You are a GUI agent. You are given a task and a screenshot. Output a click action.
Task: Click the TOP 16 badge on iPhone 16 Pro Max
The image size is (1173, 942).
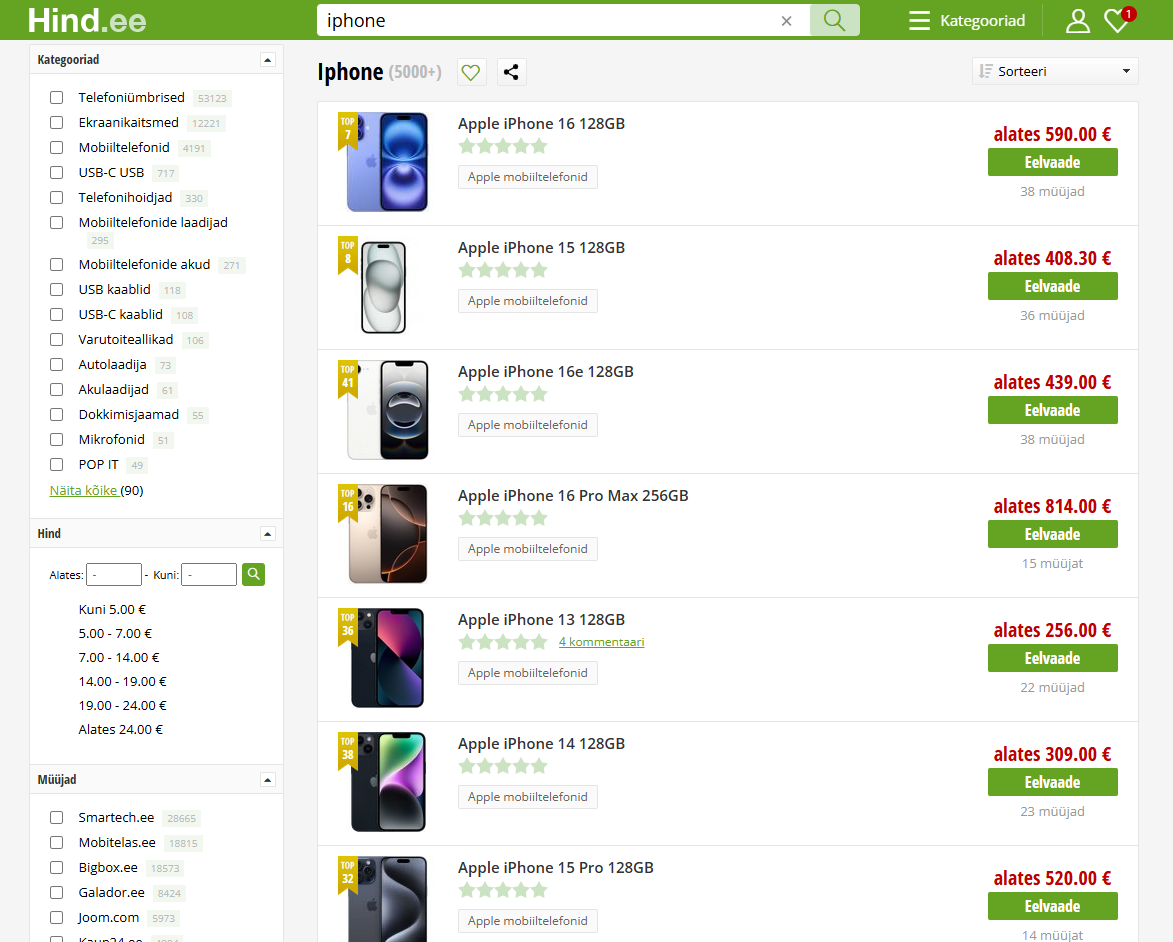coord(348,502)
